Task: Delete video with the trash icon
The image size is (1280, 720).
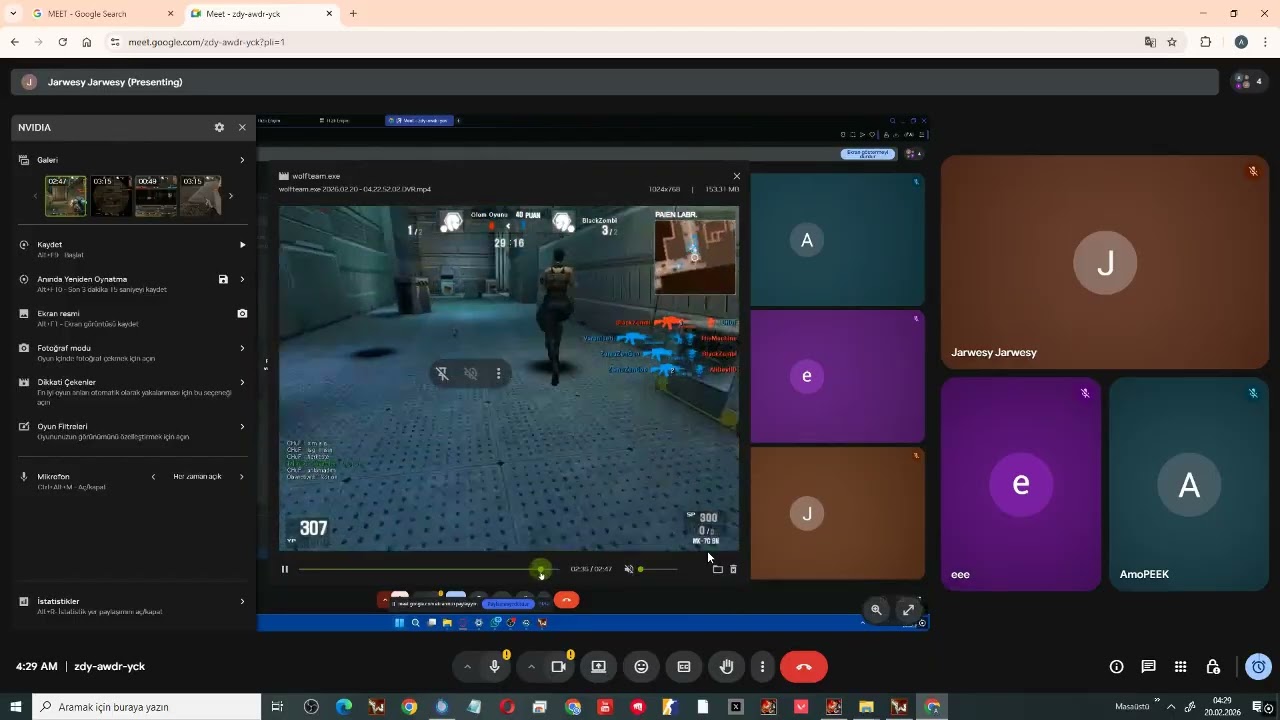Action: (733, 569)
